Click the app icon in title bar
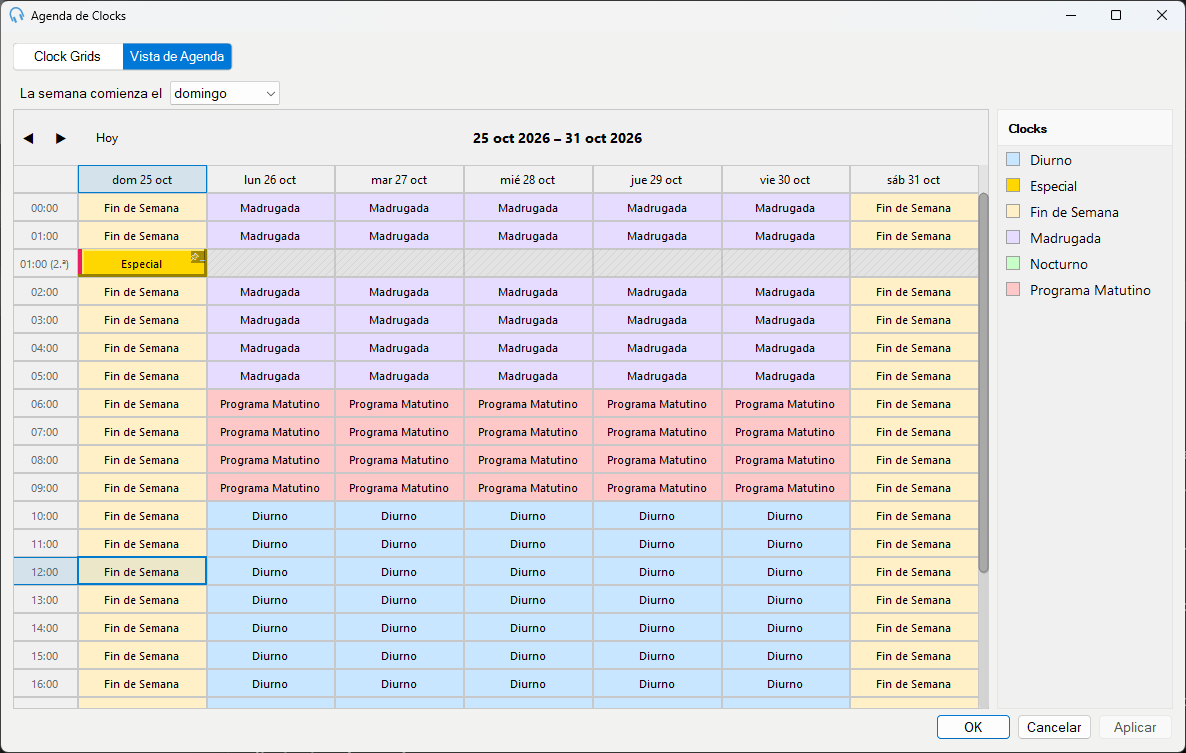This screenshot has height=753, width=1186. (17, 15)
